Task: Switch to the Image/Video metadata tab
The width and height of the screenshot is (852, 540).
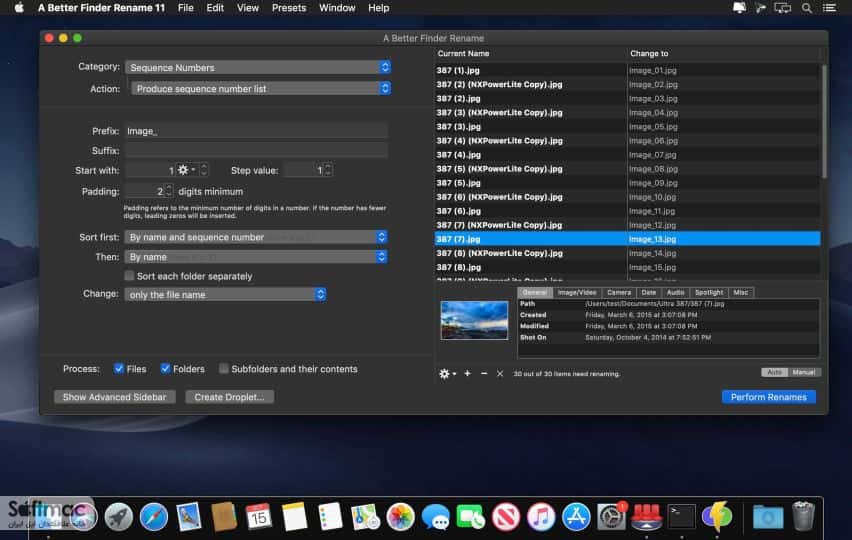Action: tap(577, 292)
